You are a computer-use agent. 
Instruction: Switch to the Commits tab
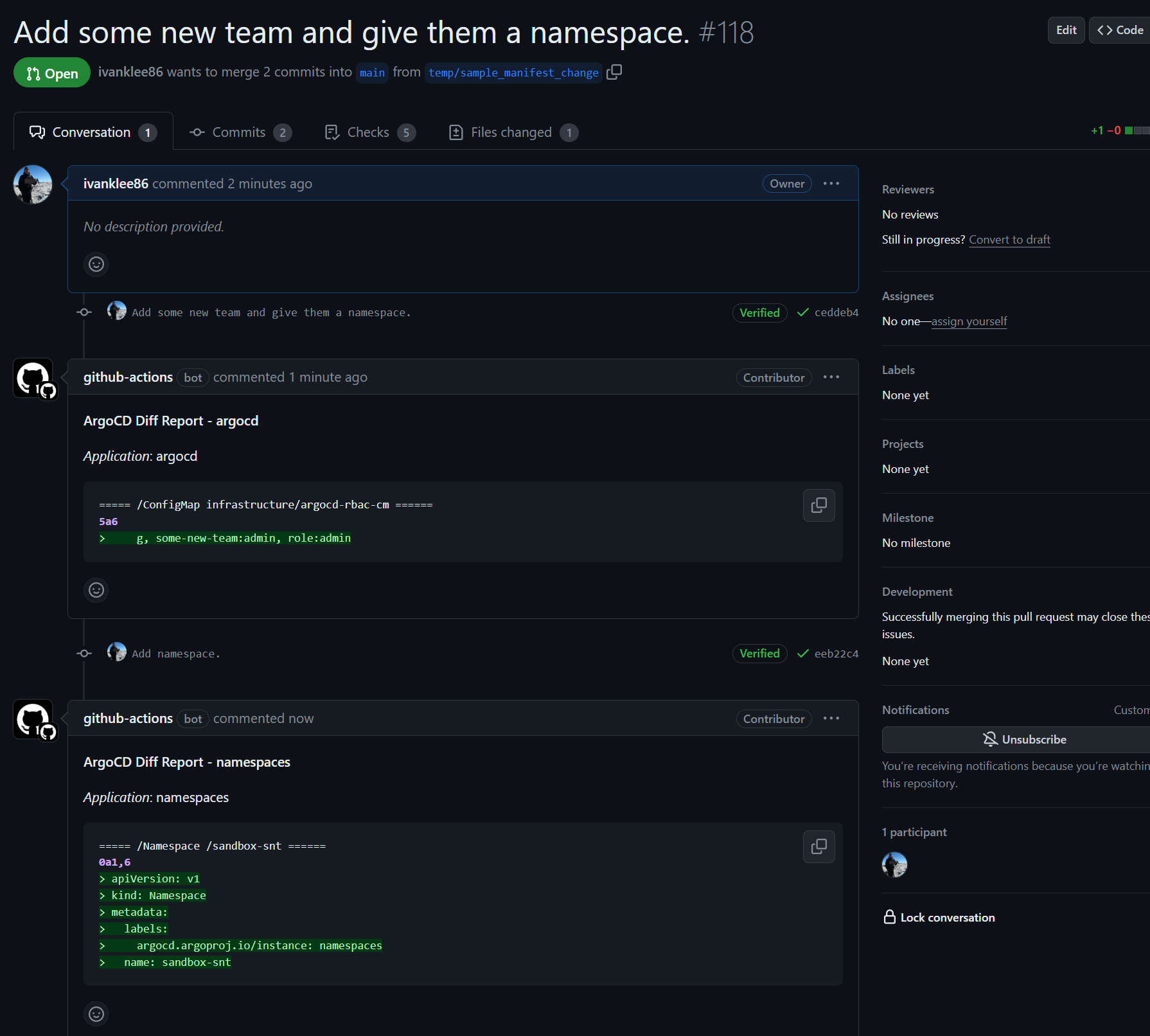pos(240,132)
